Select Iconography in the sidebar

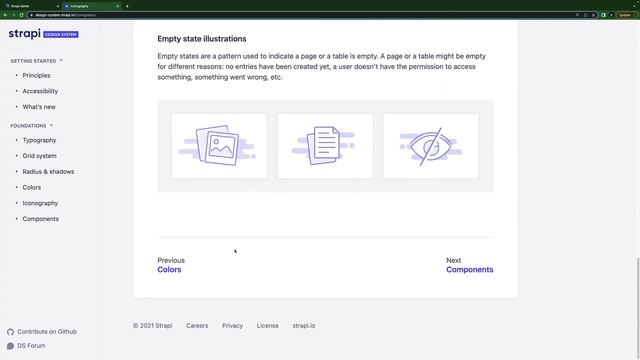40,203
